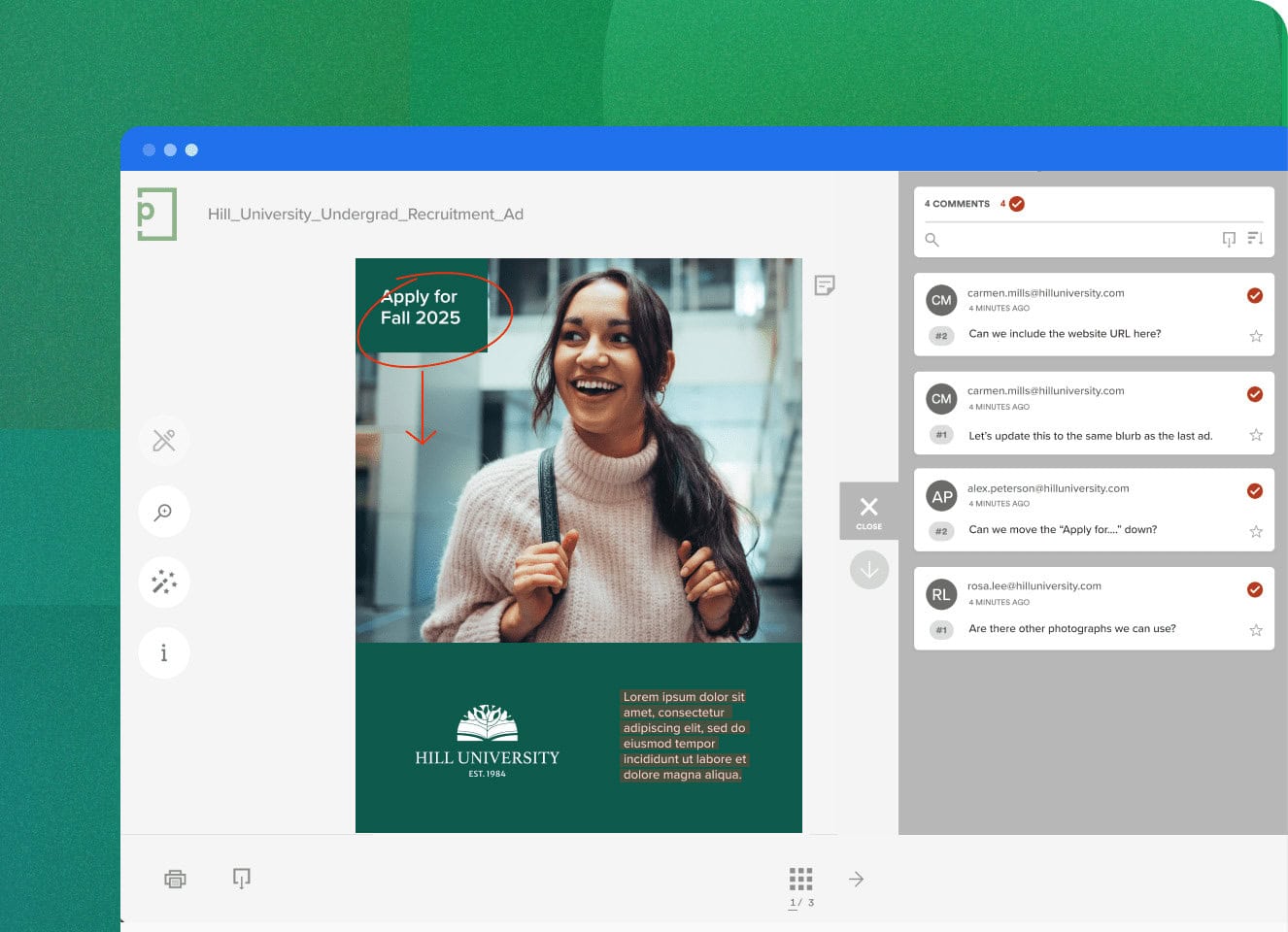
Task: Open the comment filter icon in search bar
Action: (1229, 239)
